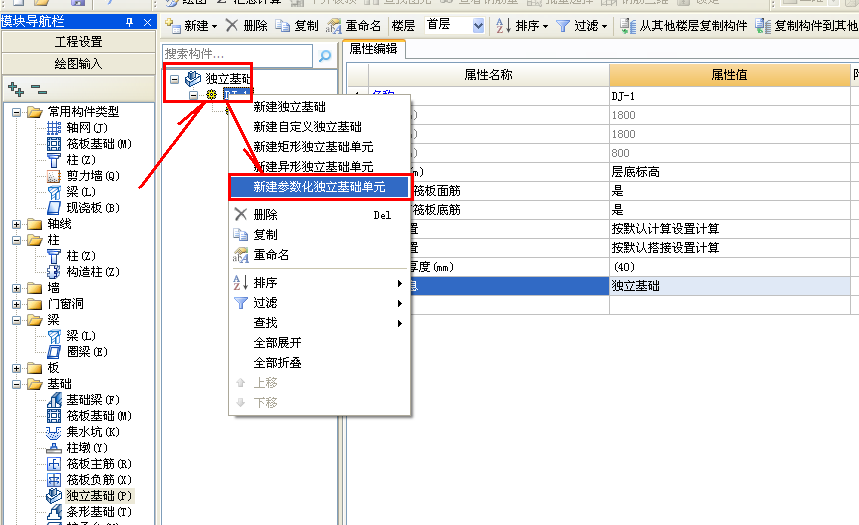Click the search magnifier icon

pos(325,55)
